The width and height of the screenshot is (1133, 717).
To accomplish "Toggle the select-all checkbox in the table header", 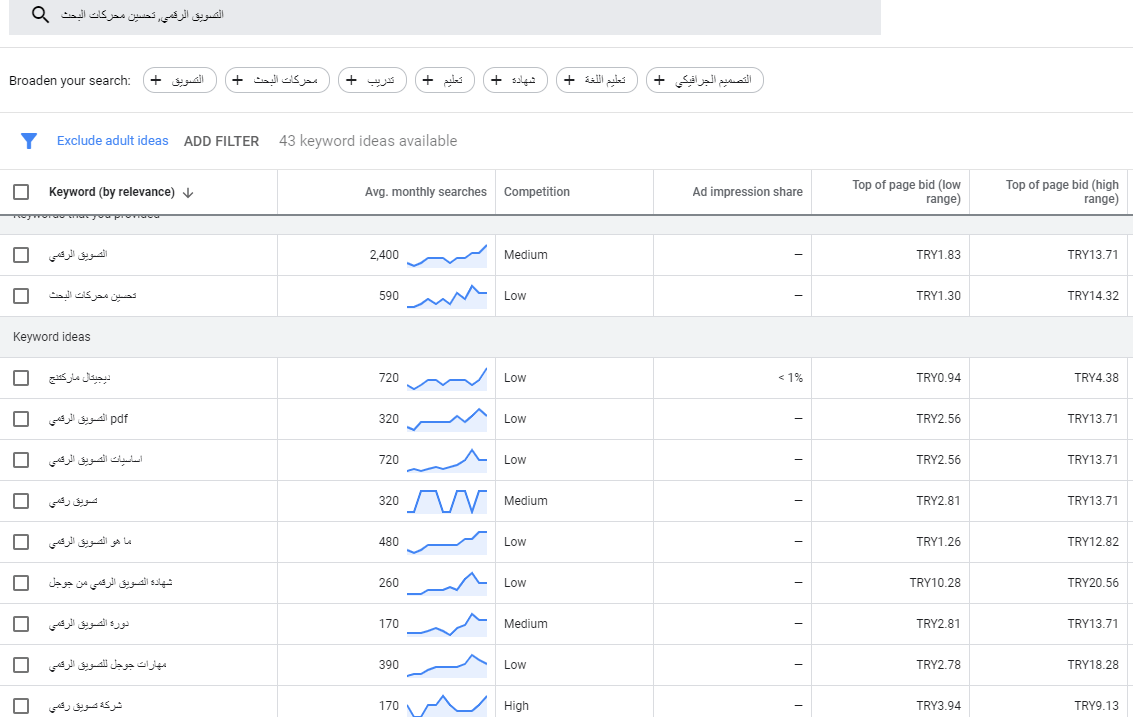I will [x=21, y=192].
